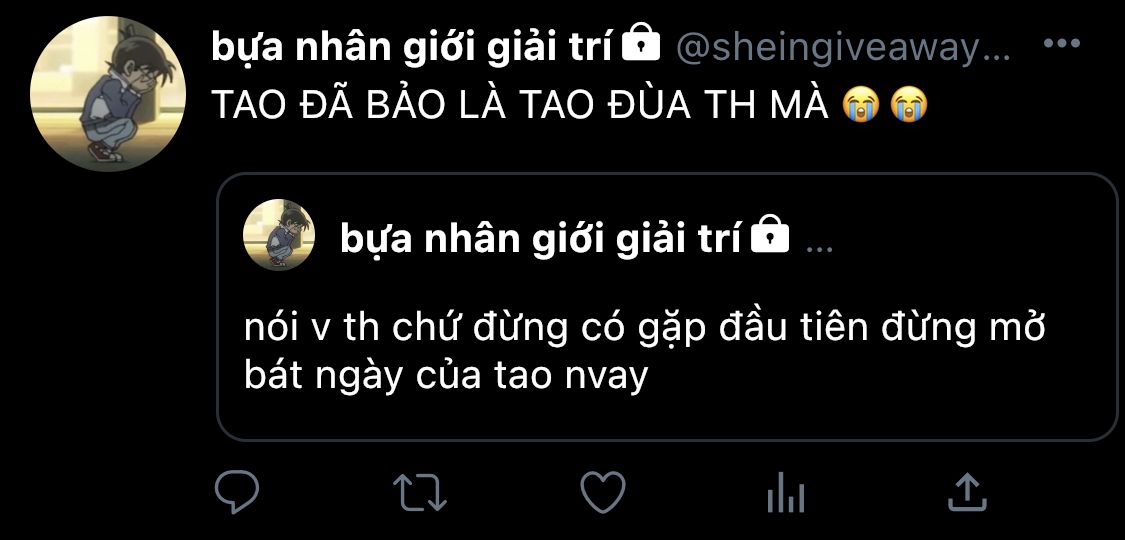This screenshot has height=540, width=1125.
Task: Click the display name inside the quoted tweet
Action: click(540, 239)
